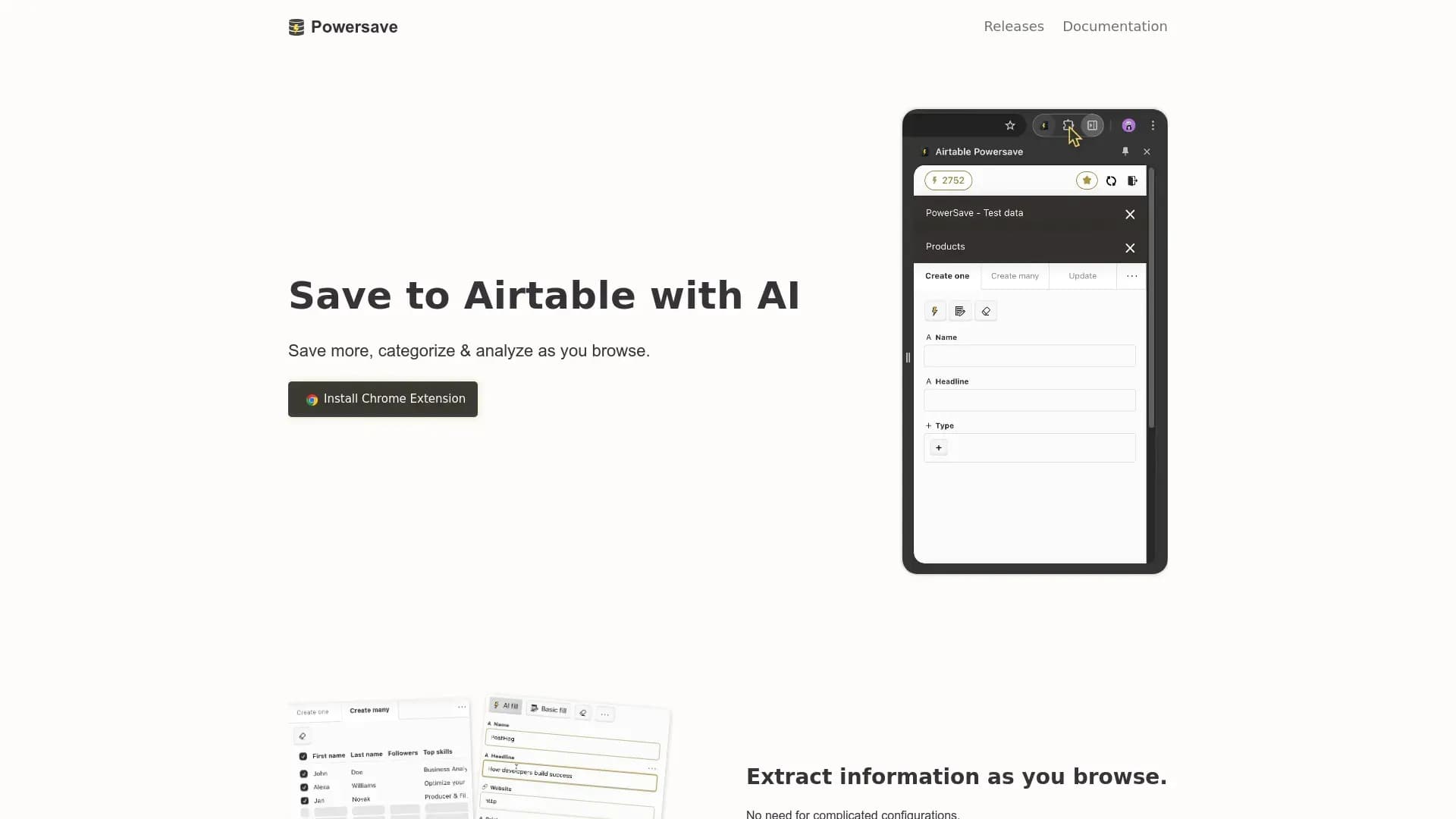Switch to Create many tab beside Update

pyautogui.click(x=1015, y=276)
